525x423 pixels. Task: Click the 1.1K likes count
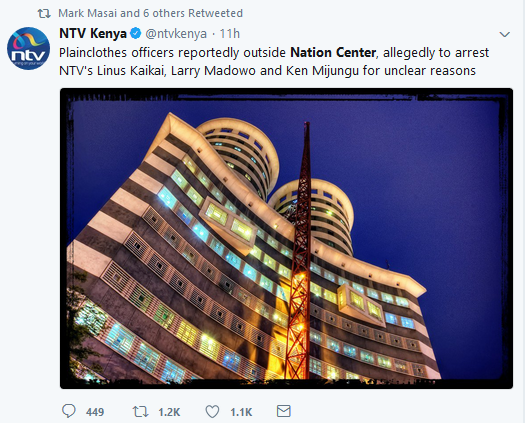(x=241, y=412)
